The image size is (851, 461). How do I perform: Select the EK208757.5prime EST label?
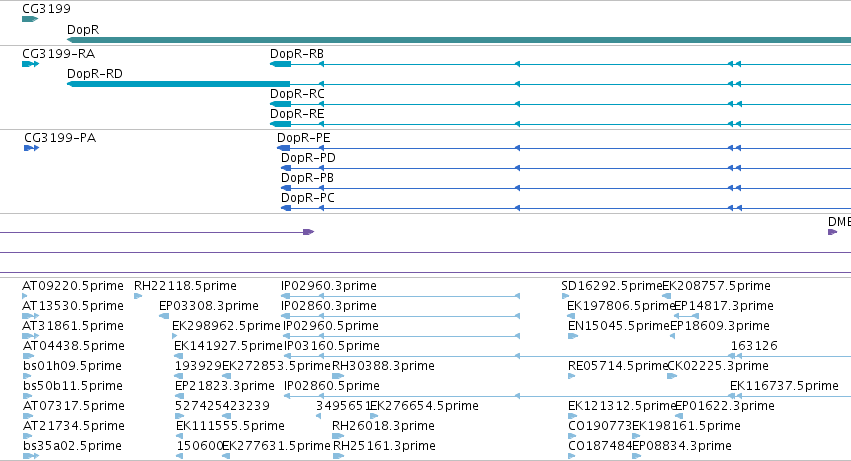(x=716, y=286)
